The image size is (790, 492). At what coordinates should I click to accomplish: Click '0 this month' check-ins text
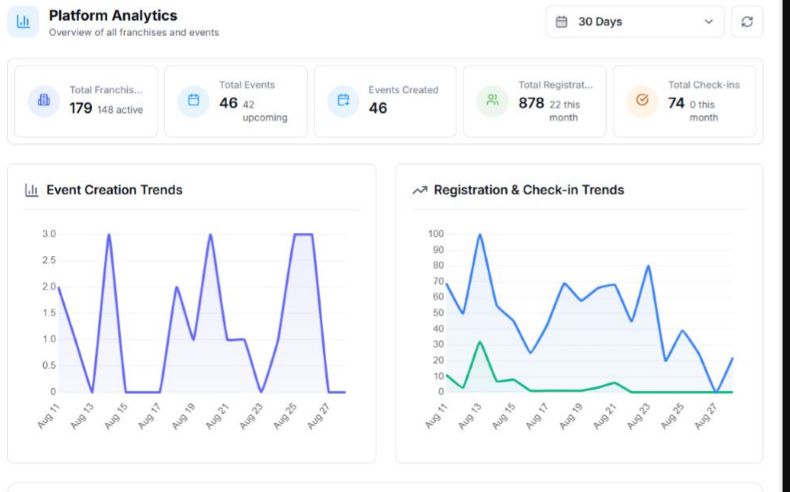(703, 111)
